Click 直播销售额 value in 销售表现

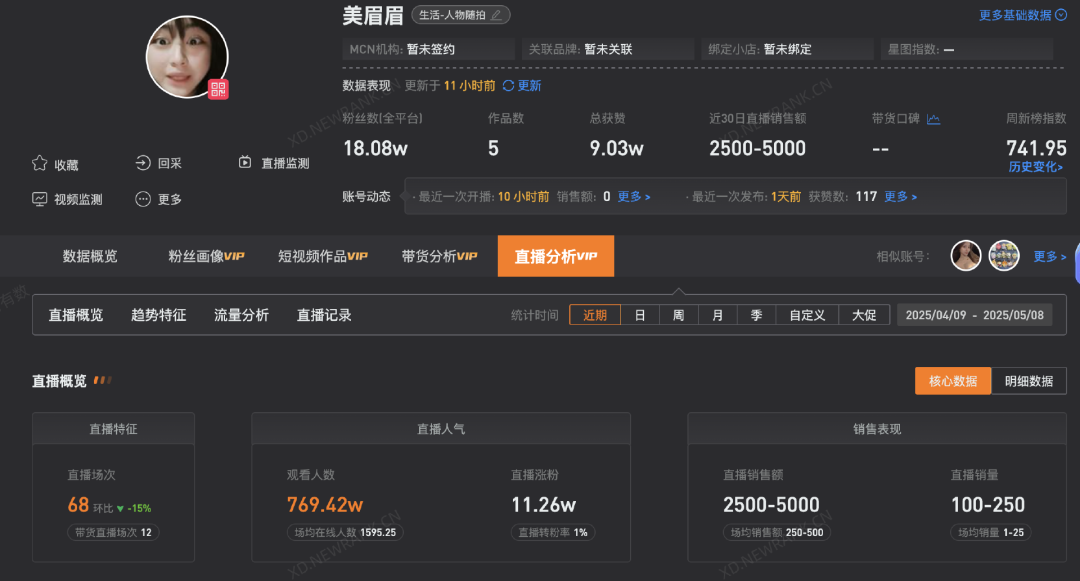(x=771, y=505)
